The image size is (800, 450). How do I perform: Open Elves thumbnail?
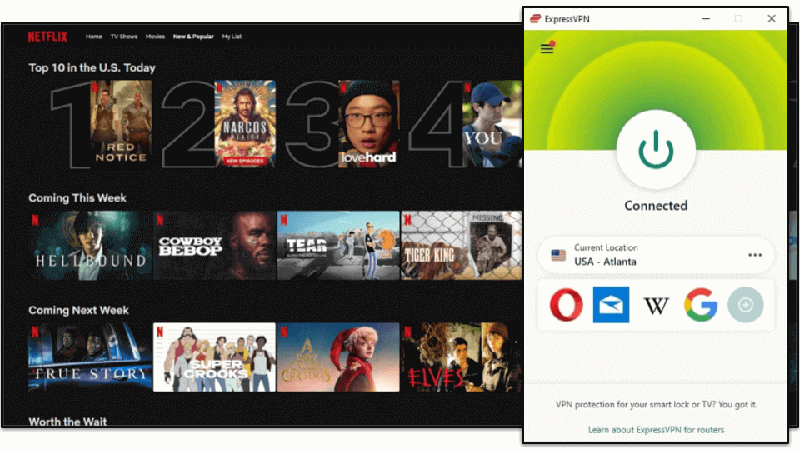(462, 357)
